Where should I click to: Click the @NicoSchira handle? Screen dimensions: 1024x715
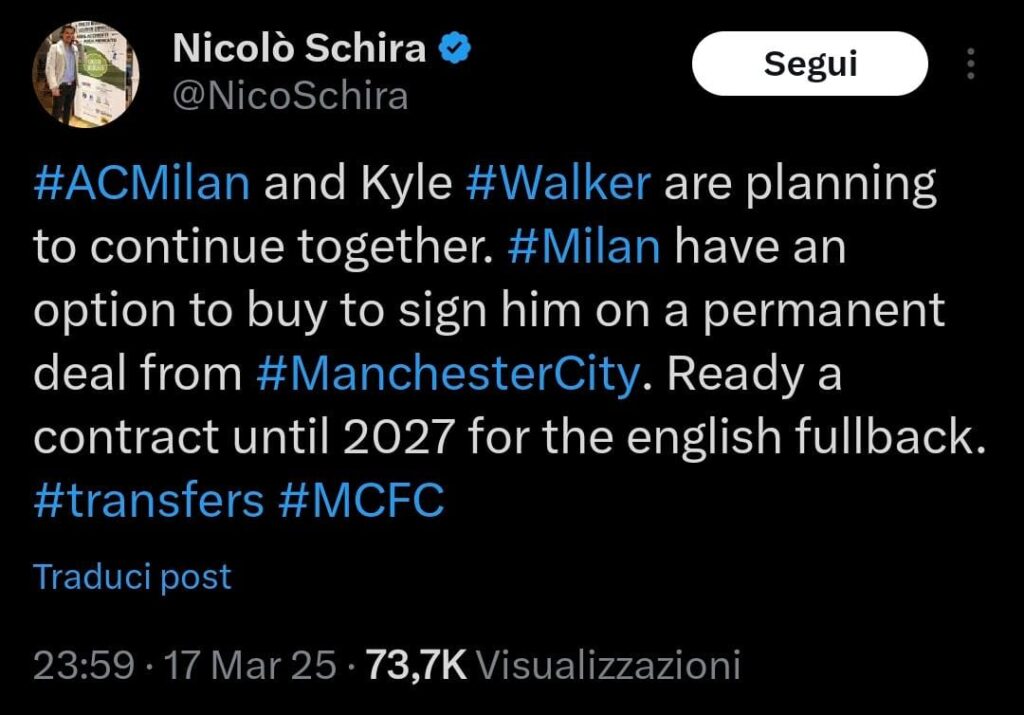click(291, 95)
